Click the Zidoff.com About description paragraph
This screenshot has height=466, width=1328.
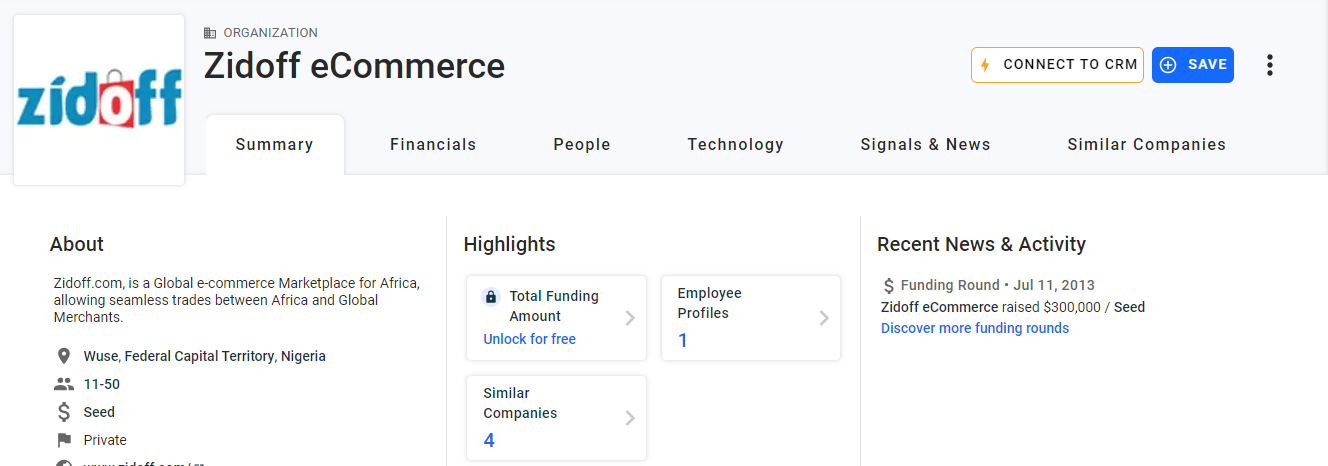[236, 299]
